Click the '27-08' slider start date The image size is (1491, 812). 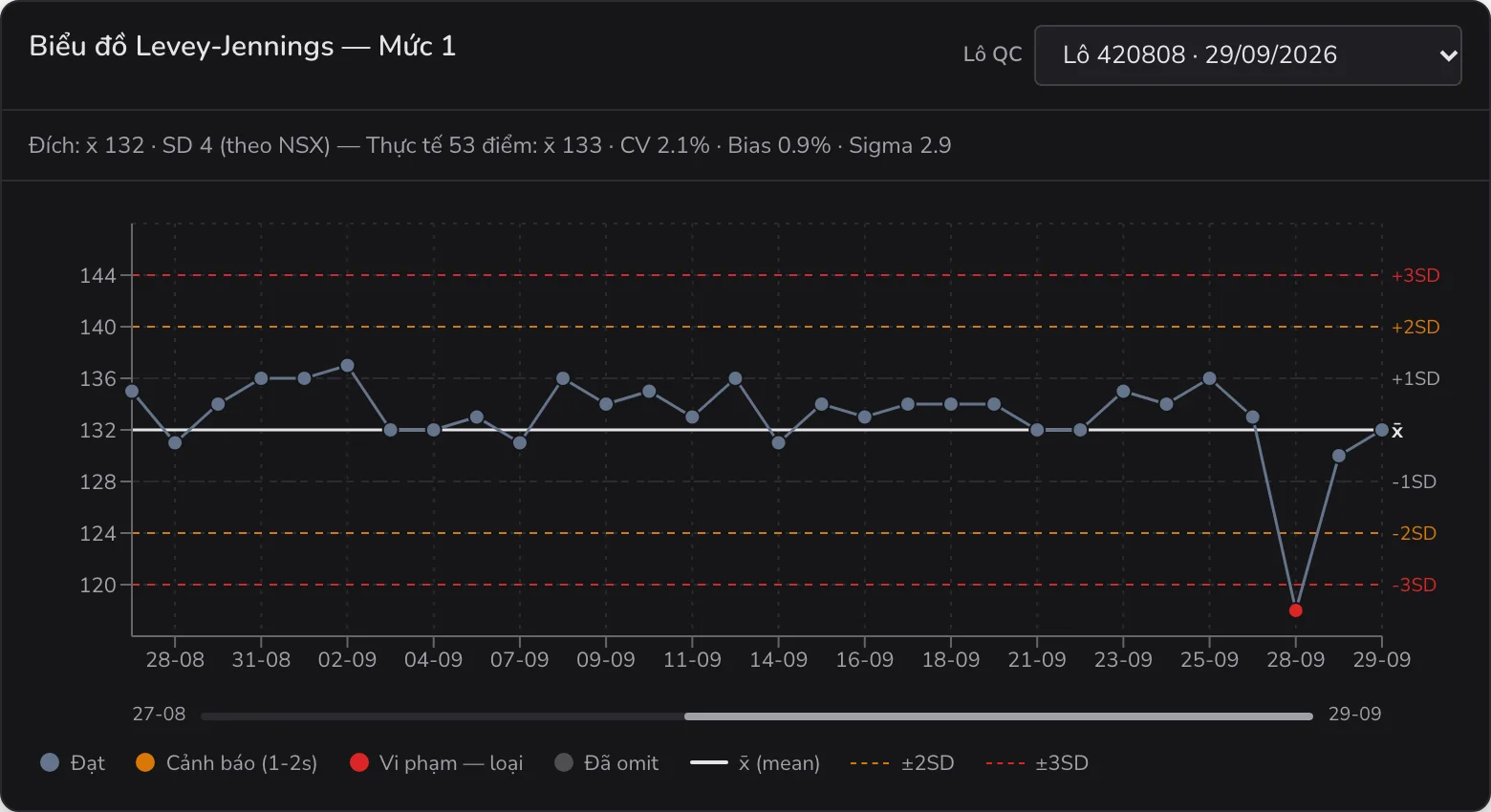[x=159, y=715]
